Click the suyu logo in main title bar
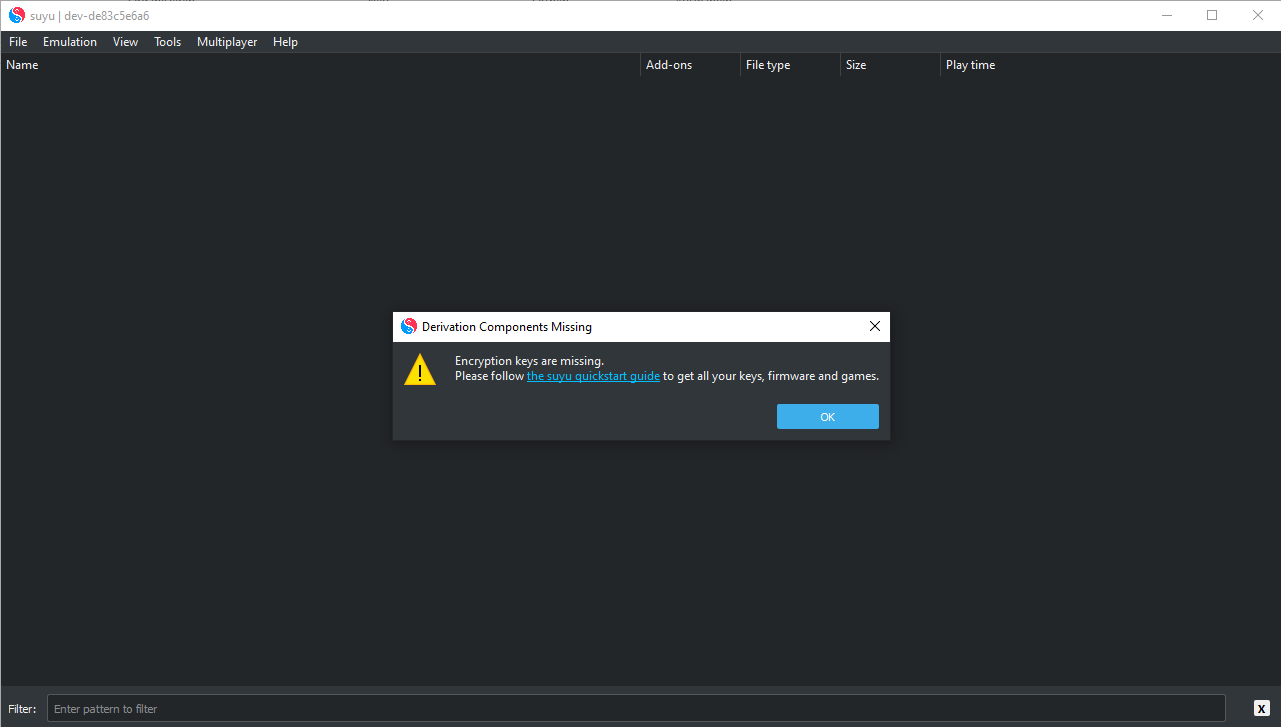 point(16,15)
